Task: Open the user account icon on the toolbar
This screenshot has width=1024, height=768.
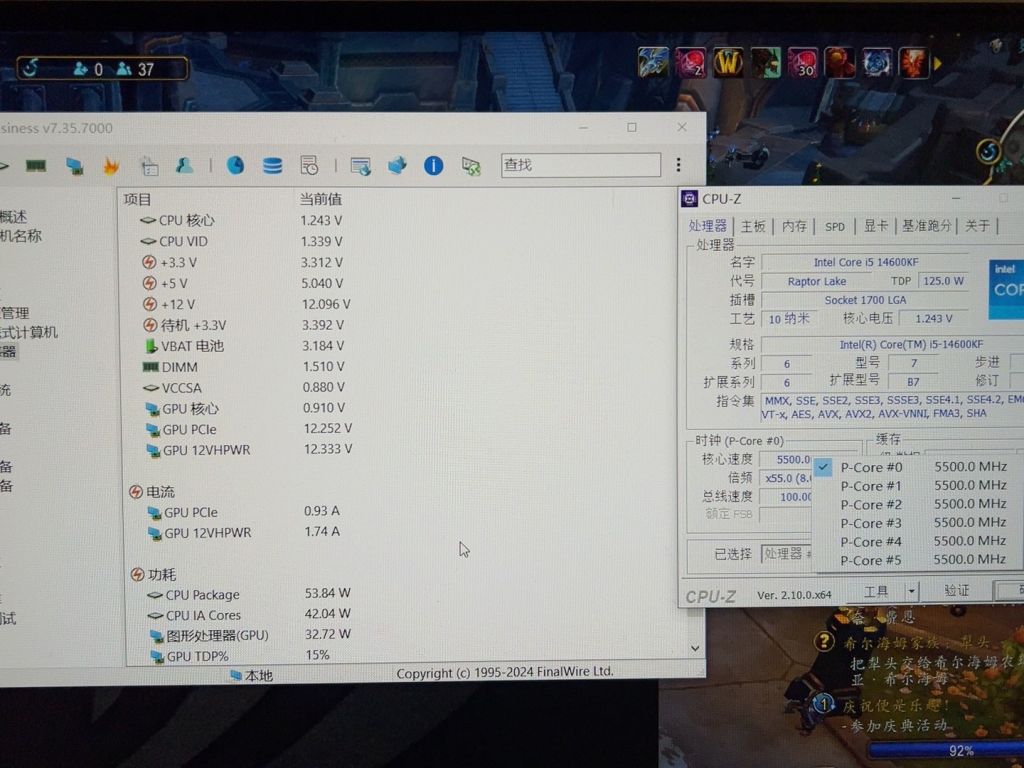Action: pyautogui.click(x=183, y=165)
